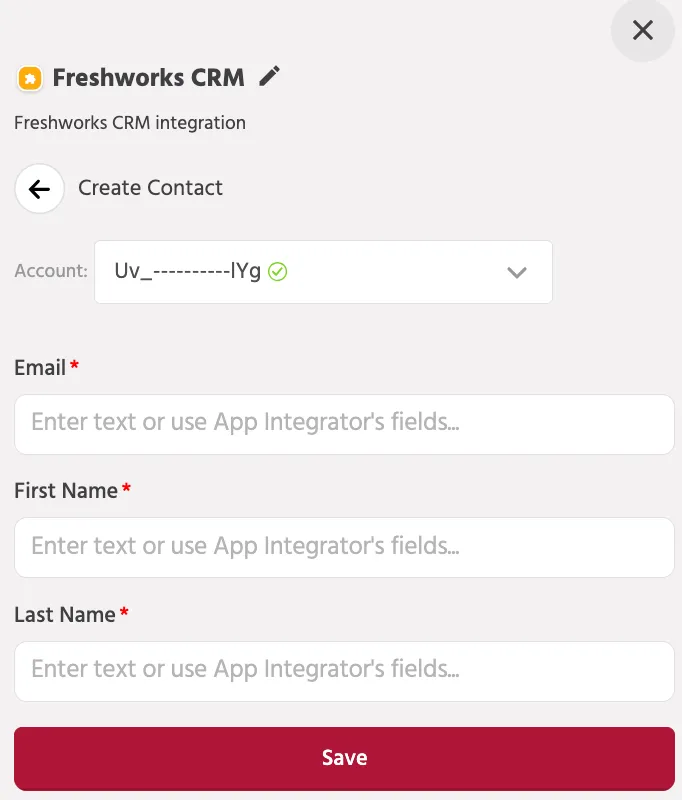Focus the First Name input field

(x=344, y=547)
